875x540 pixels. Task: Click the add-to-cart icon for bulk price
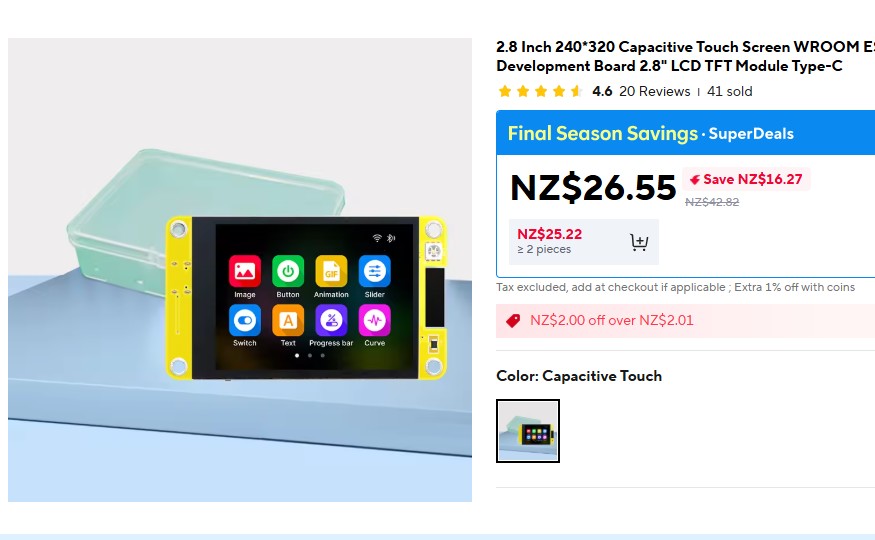pos(639,242)
